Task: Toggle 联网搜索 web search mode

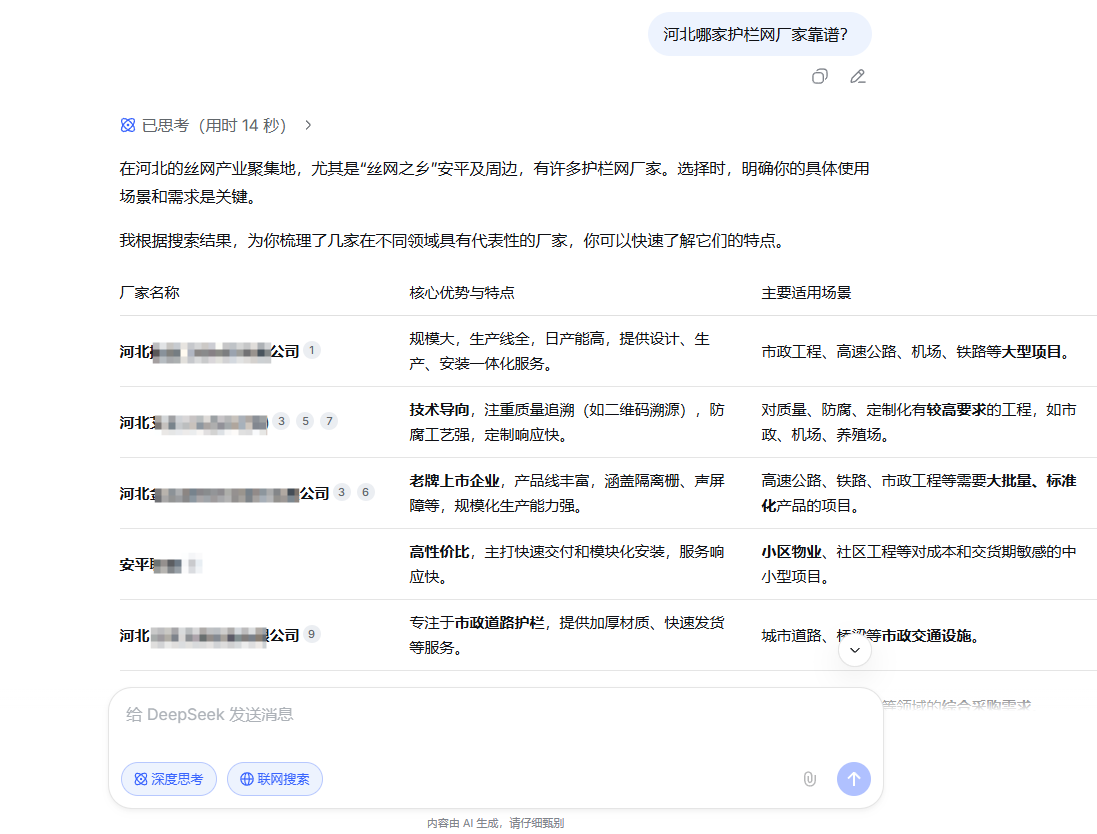Action: point(275,779)
